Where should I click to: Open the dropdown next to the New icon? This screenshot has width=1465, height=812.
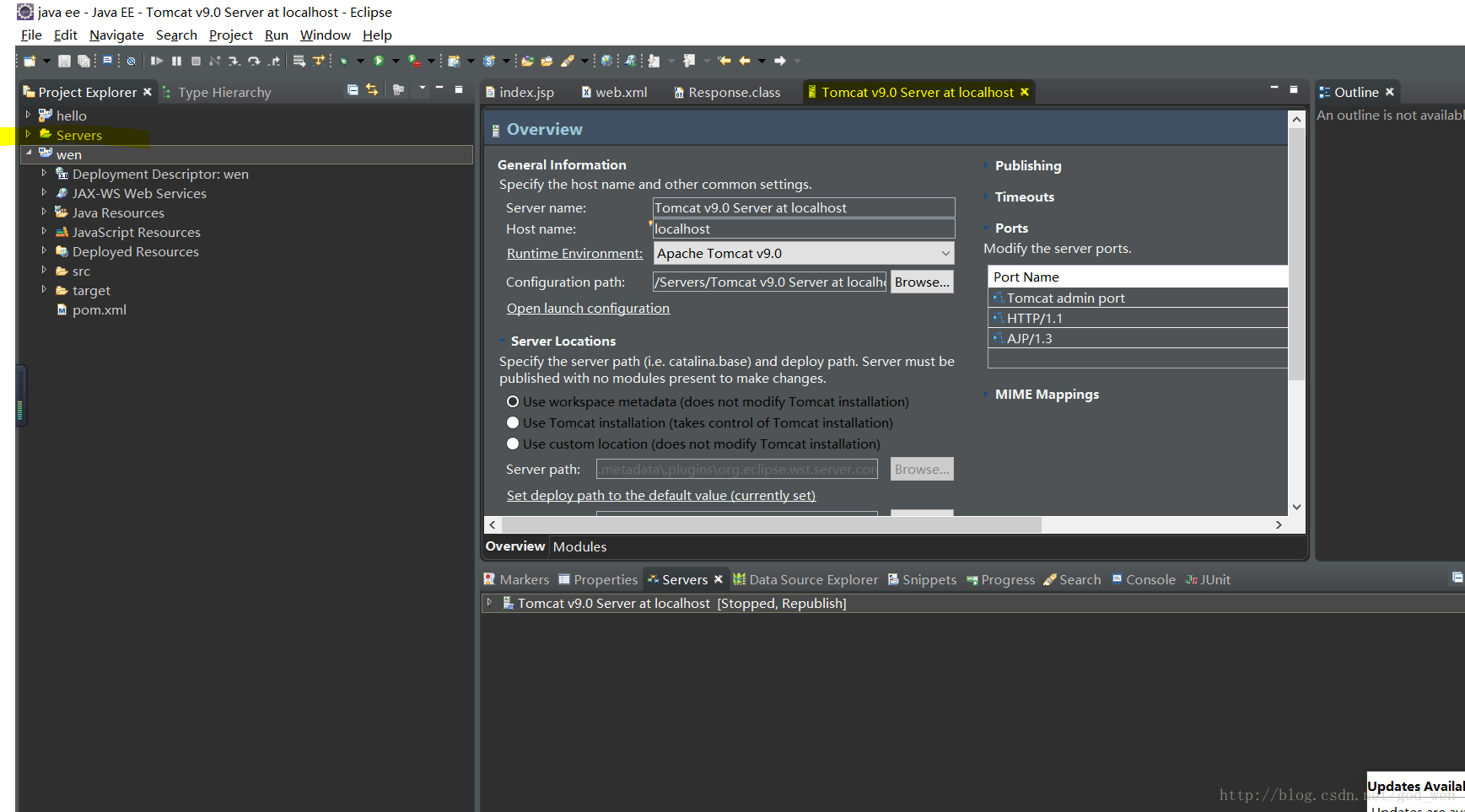tap(46, 61)
